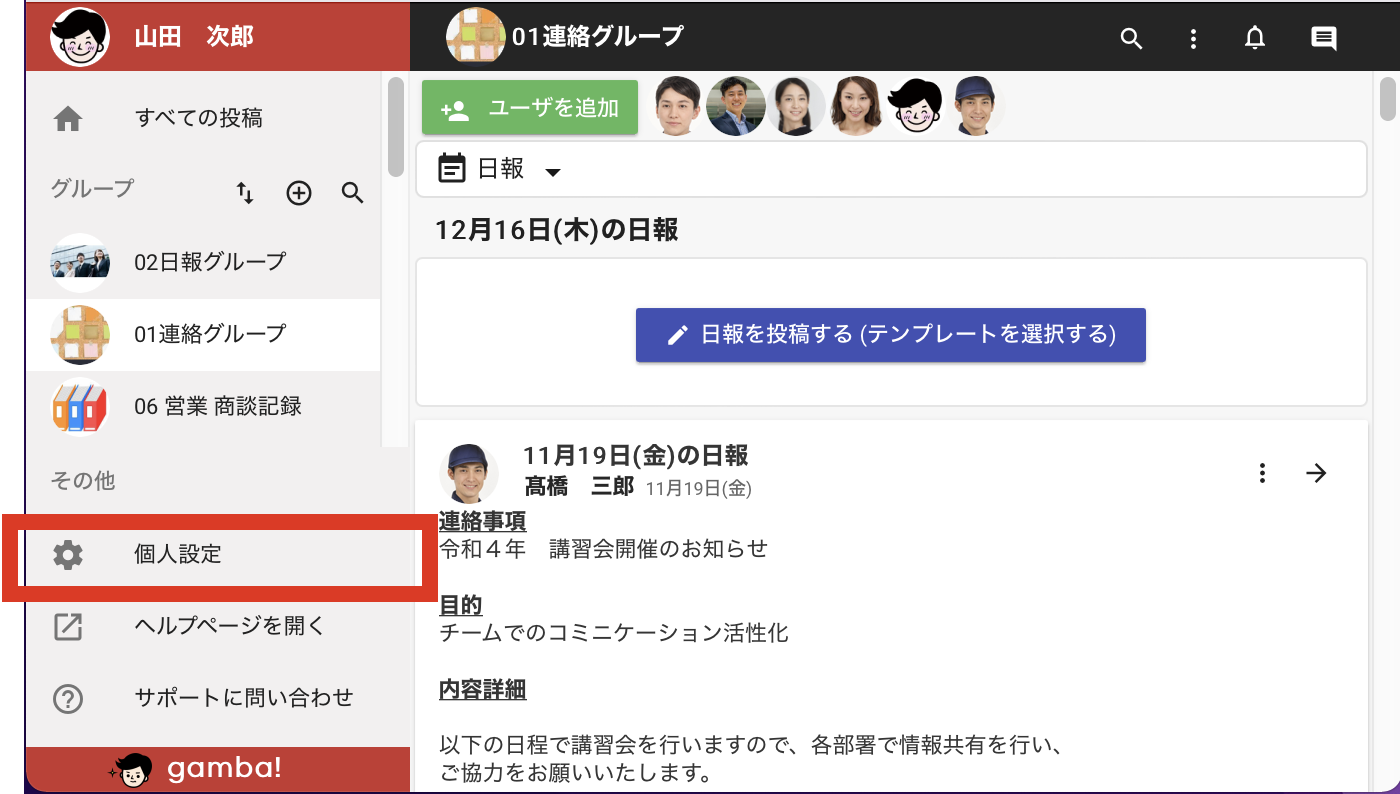1400x794 pixels.
Task: Select 01連絡グループ in group list
Action: (x=204, y=335)
